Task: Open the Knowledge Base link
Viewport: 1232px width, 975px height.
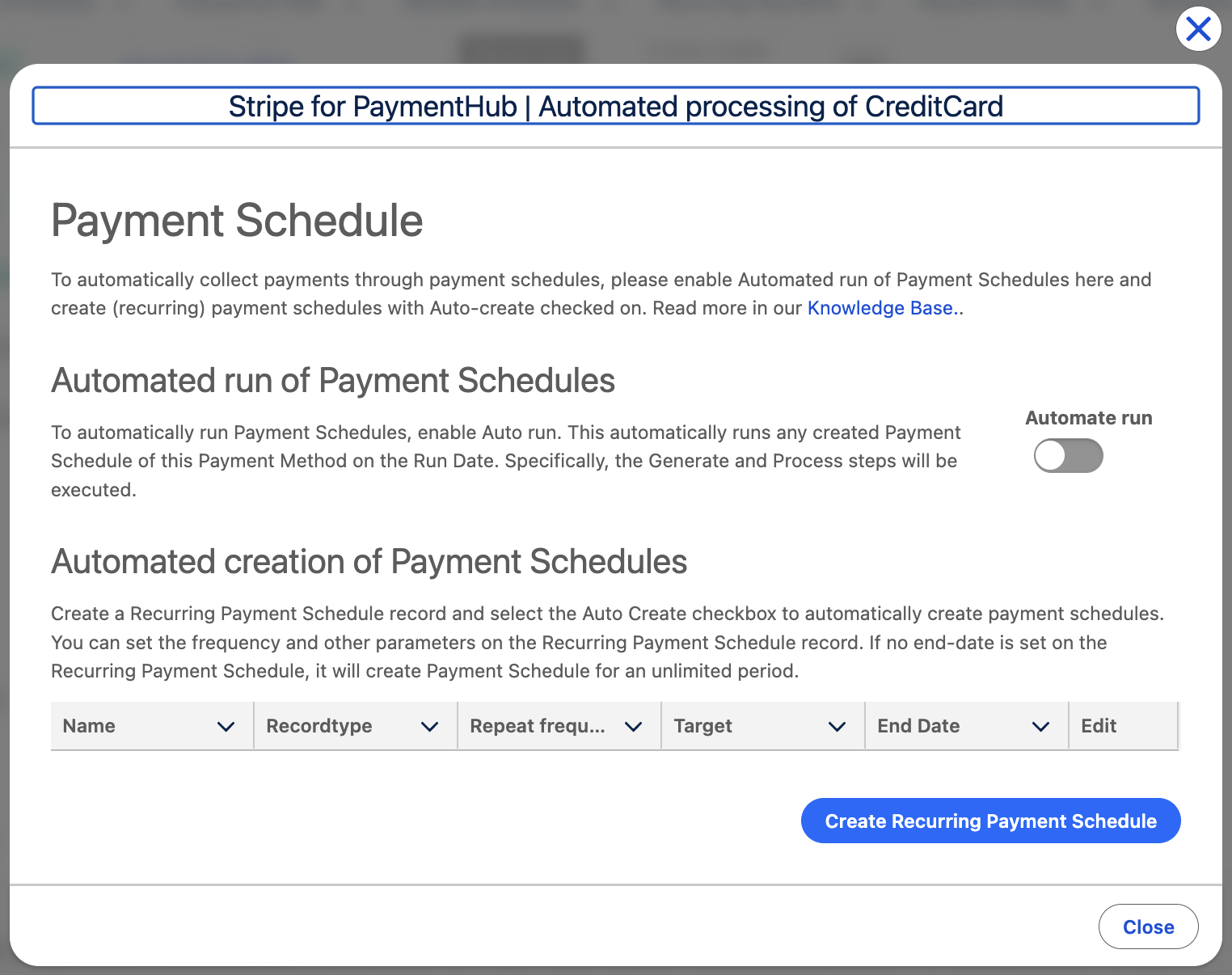Action: coord(880,308)
